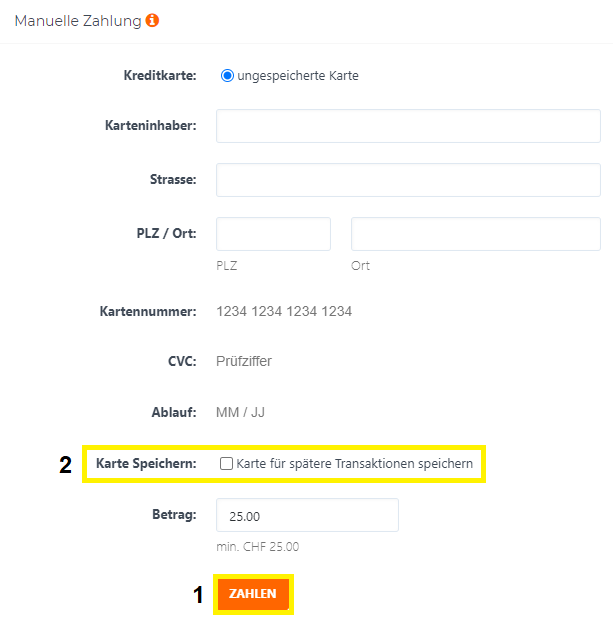
Task: Click the ungespeicherte Karte label text
Action: click(x=298, y=75)
